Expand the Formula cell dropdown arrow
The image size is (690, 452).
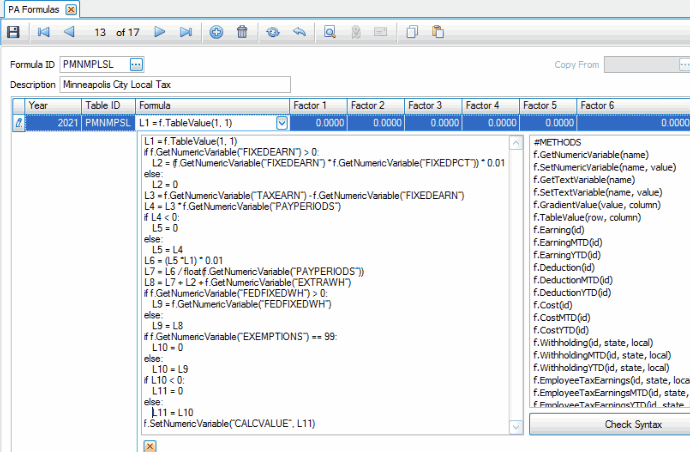pos(281,123)
